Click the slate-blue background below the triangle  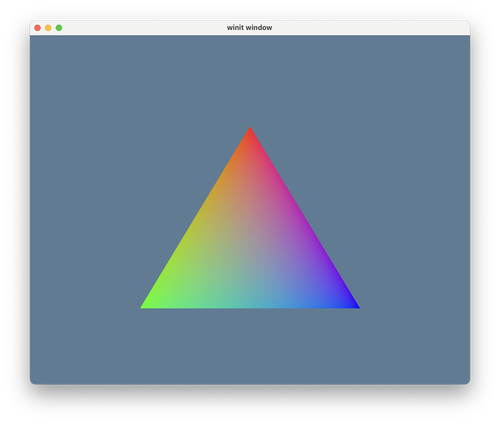(x=250, y=347)
